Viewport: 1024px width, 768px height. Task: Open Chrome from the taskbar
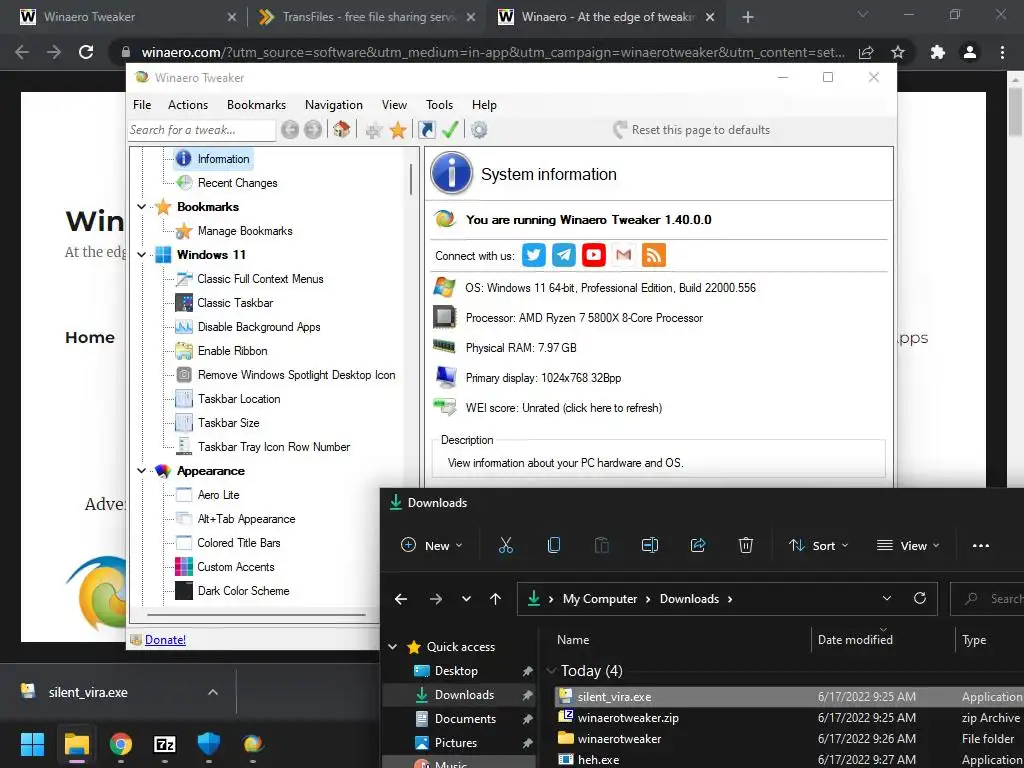[x=121, y=744]
